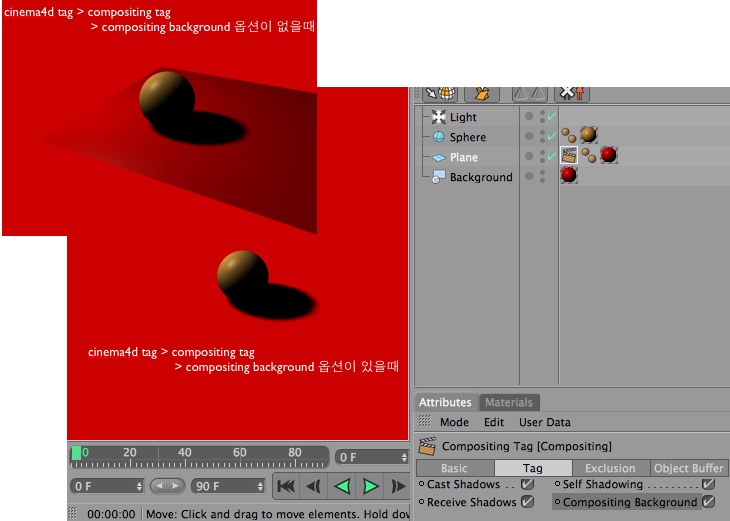
Task: Click the white cross and orange arrow icon
Action: [572, 94]
